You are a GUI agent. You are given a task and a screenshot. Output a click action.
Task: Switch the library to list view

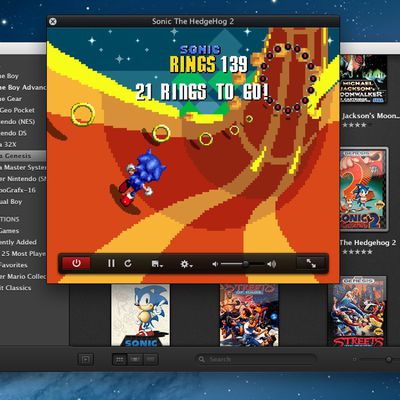[150, 359]
